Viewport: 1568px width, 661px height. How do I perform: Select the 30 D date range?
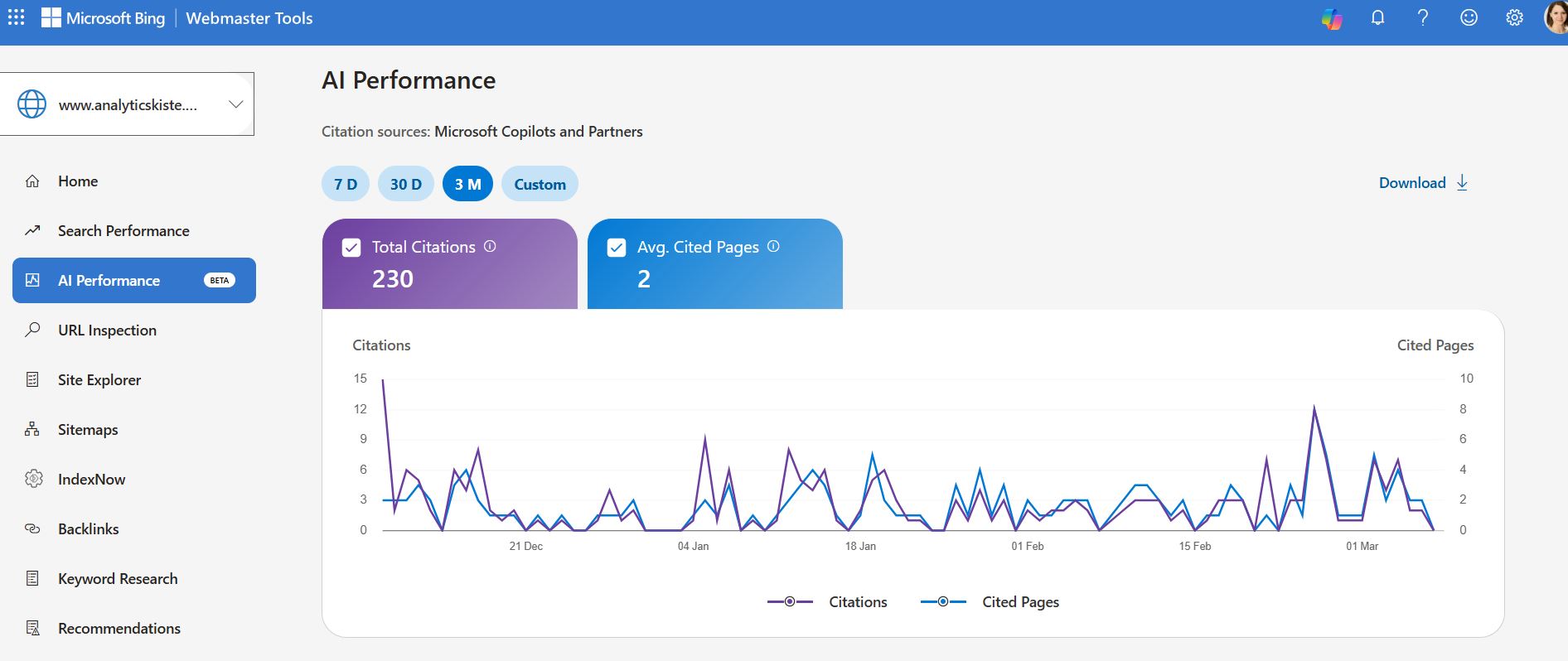coord(406,184)
